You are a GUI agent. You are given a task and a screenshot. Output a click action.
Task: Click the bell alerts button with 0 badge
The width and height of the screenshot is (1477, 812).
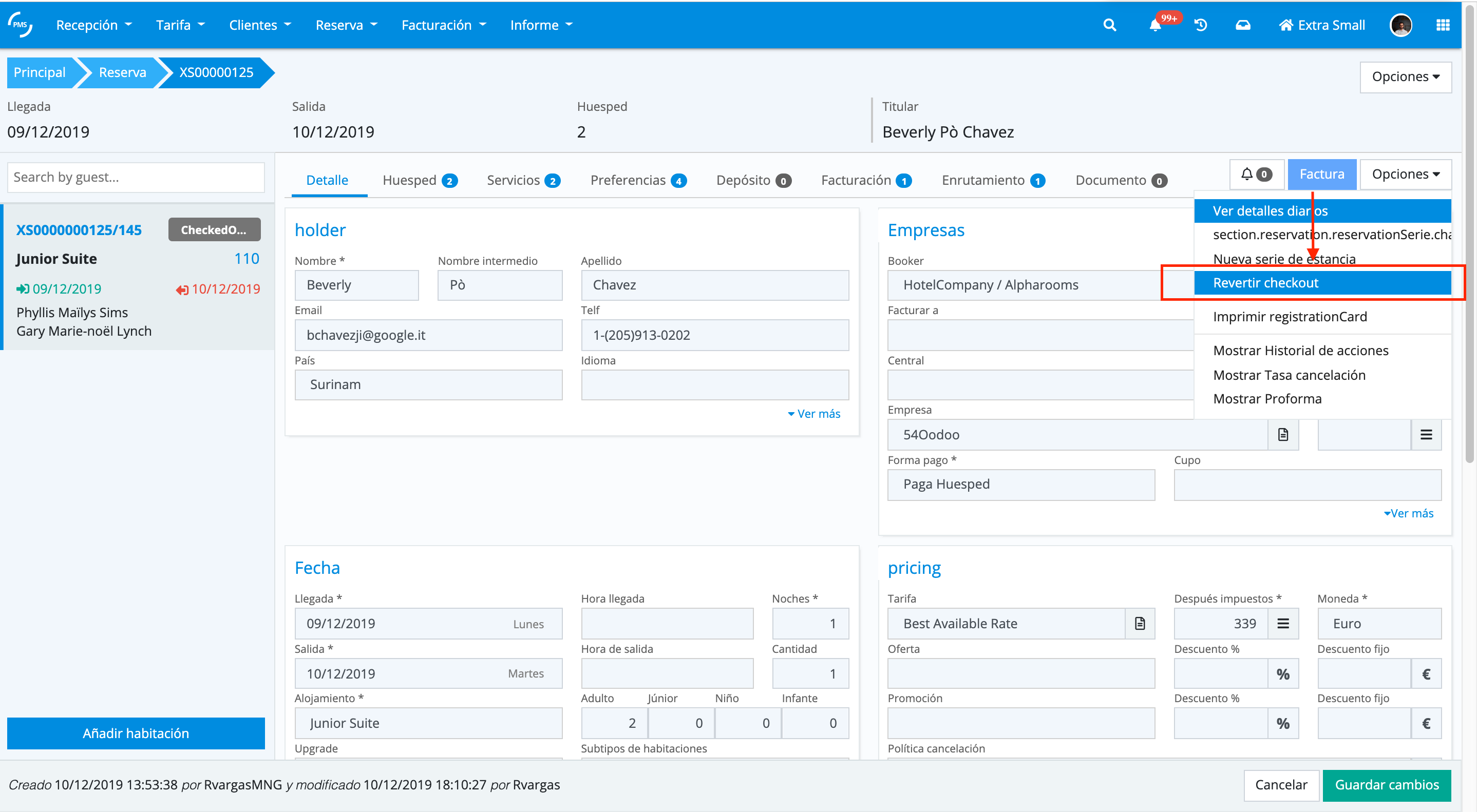(1256, 174)
